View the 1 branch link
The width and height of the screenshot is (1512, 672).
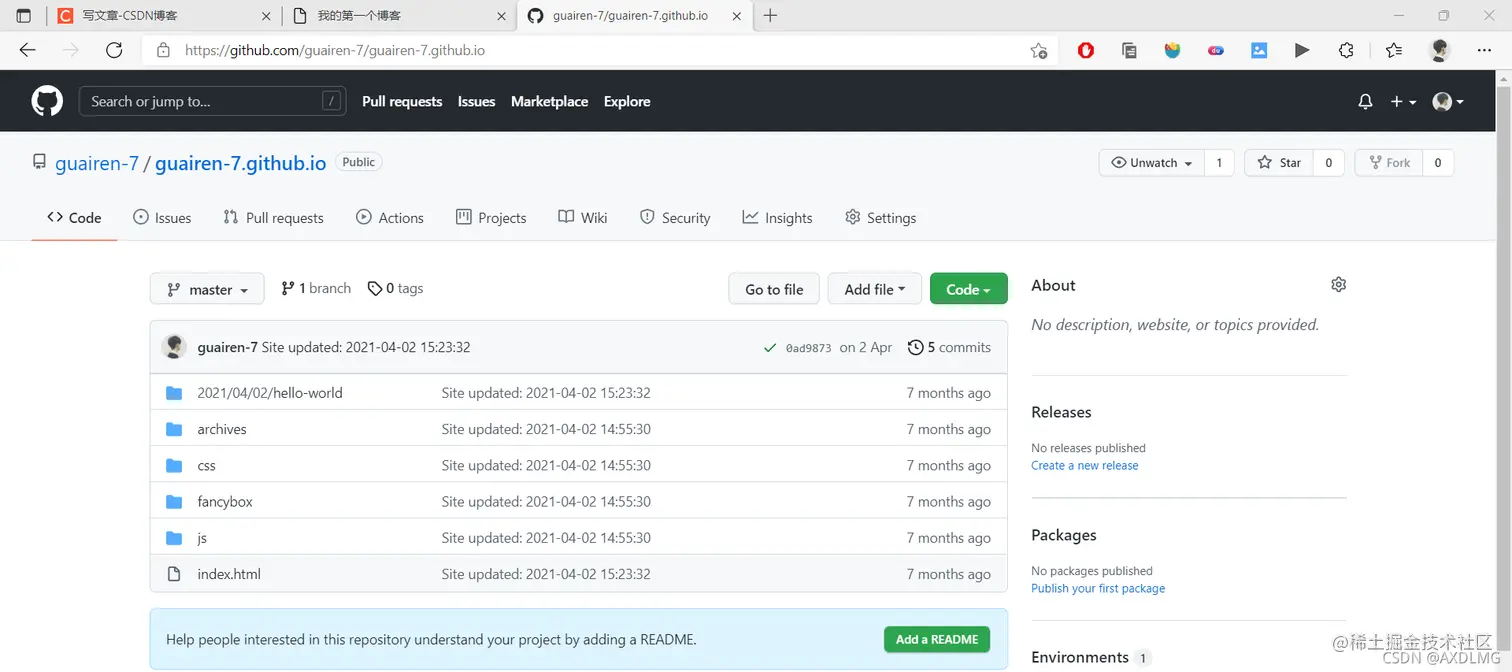tap(316, 288)
